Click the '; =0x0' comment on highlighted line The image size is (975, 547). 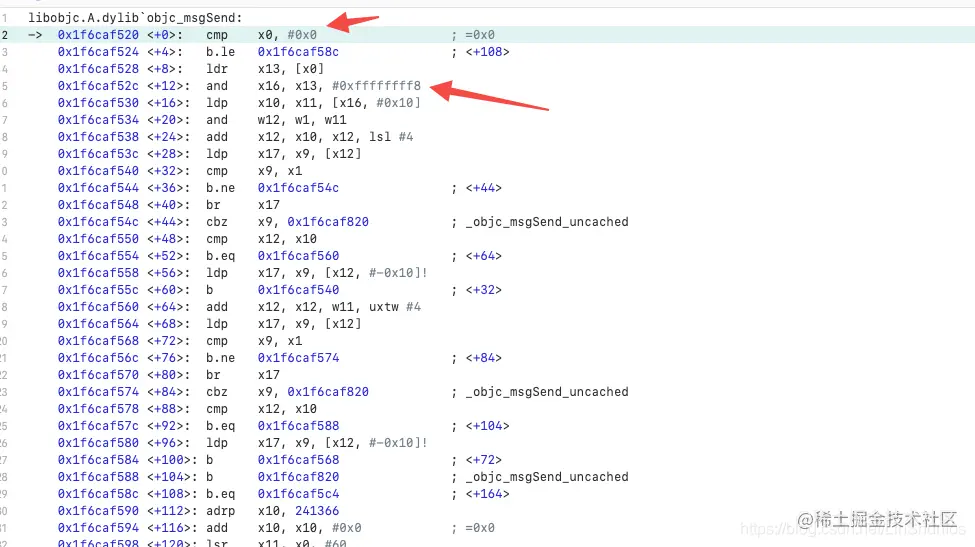[x=473, y=35]
